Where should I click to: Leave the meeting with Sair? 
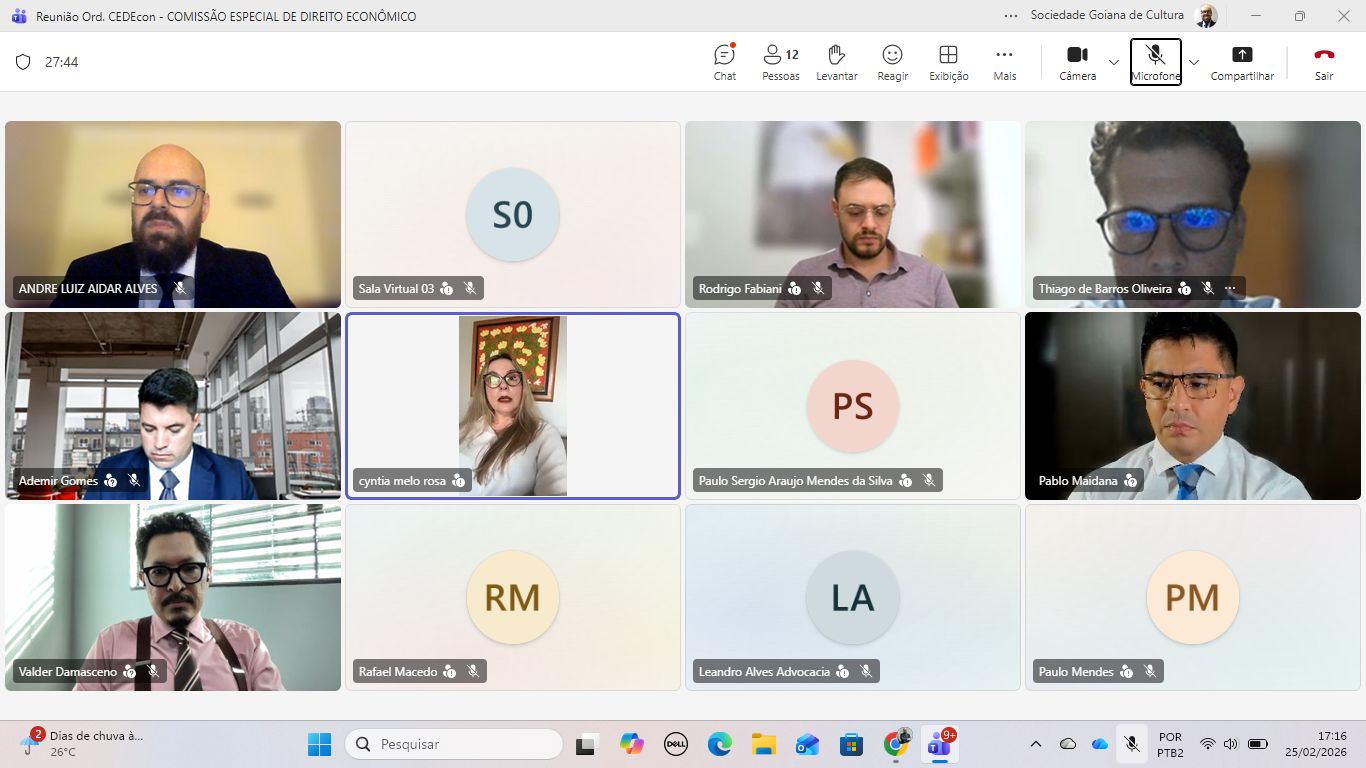[1324, 62]
